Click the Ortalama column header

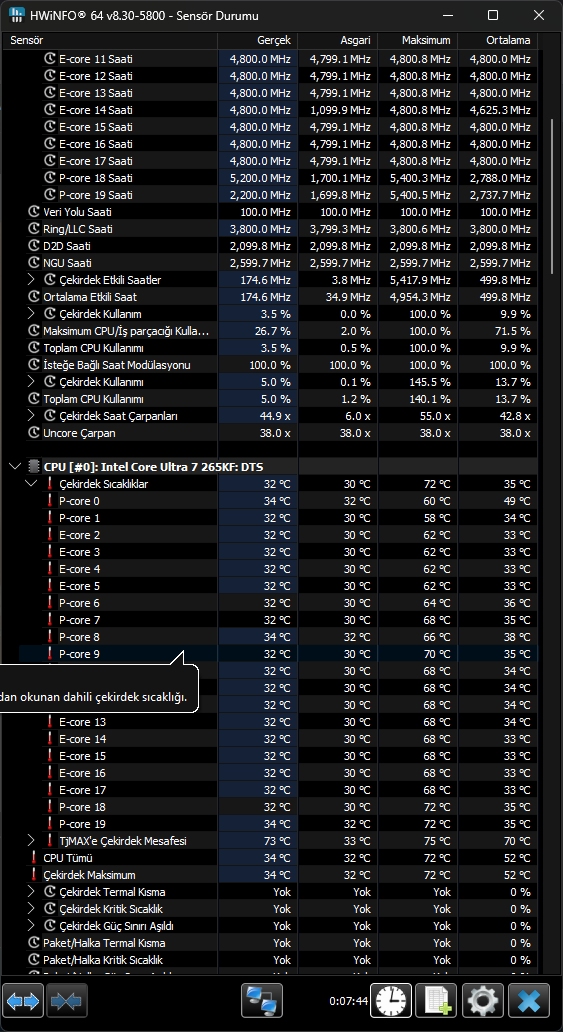coord(497,40)
